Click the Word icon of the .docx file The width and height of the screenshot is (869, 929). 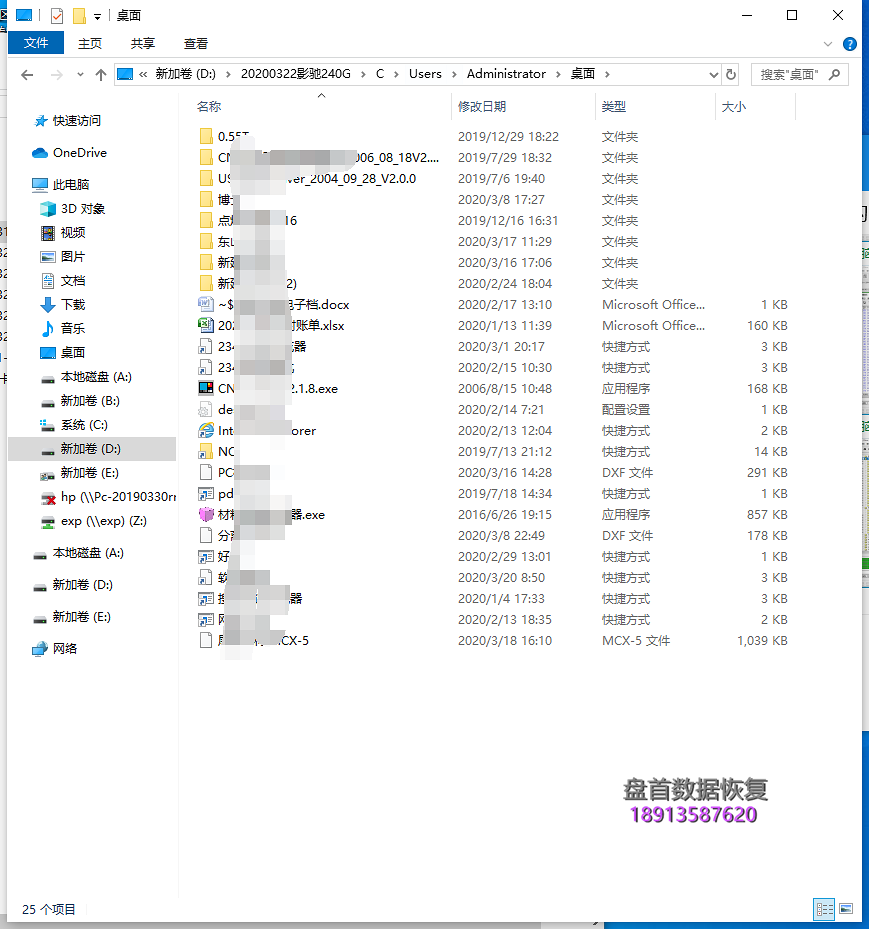pyautogui.click(x=206, y=305)
